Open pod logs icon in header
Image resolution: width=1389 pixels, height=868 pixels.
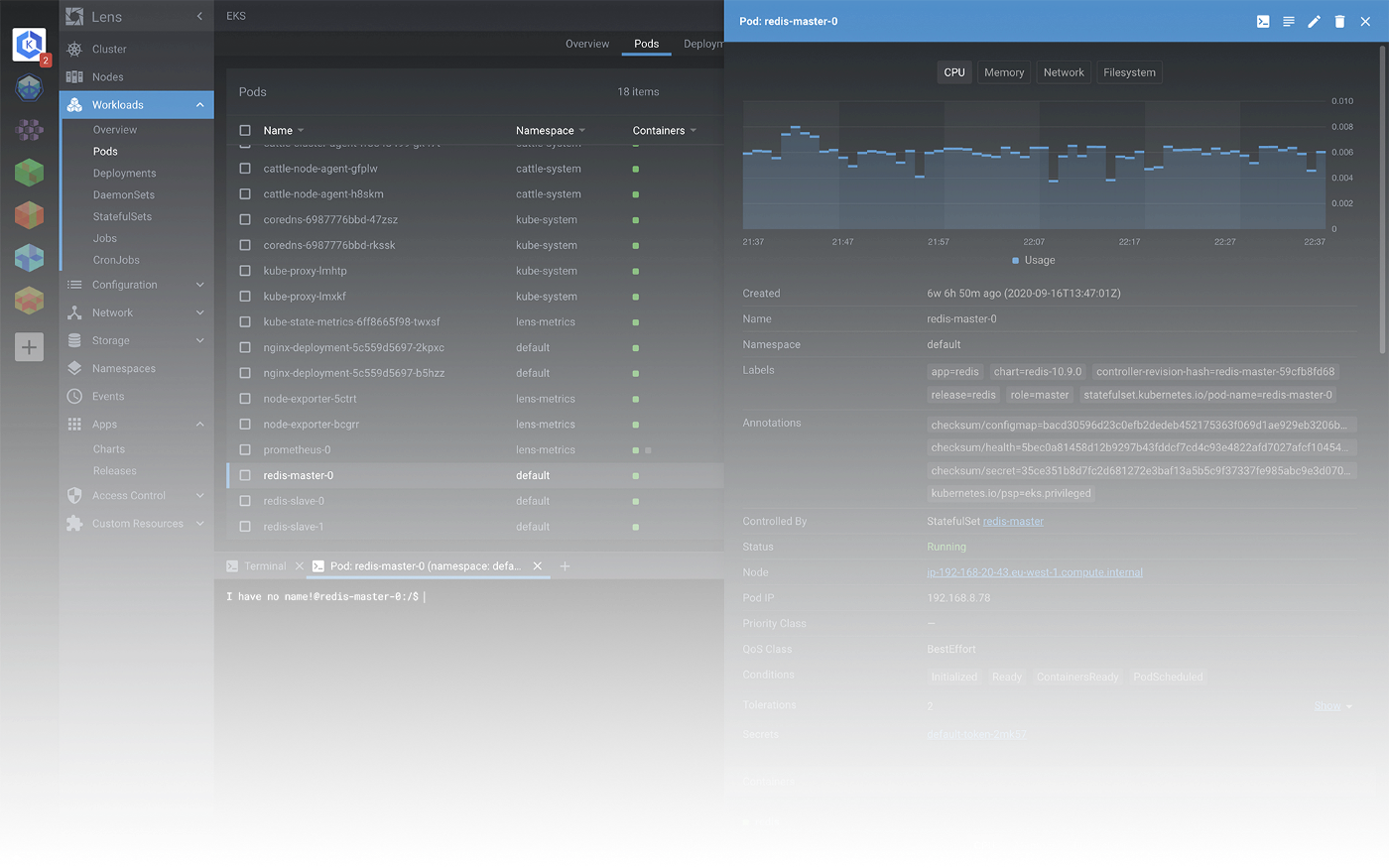1289,21
